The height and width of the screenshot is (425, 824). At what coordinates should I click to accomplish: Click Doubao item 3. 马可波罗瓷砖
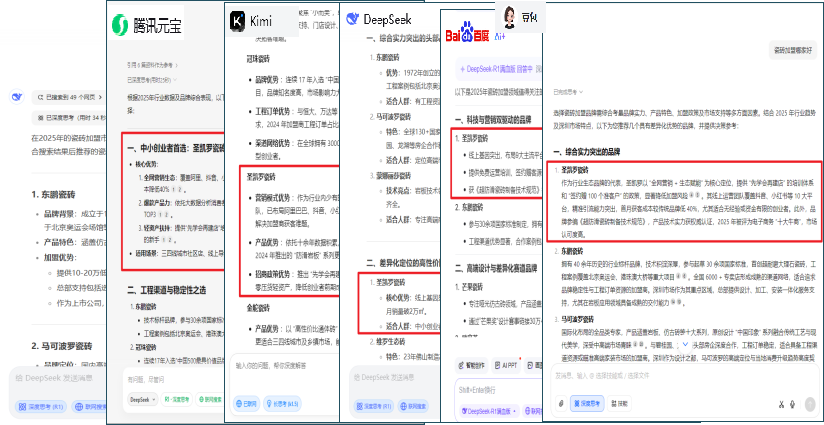tap(576, 319)
